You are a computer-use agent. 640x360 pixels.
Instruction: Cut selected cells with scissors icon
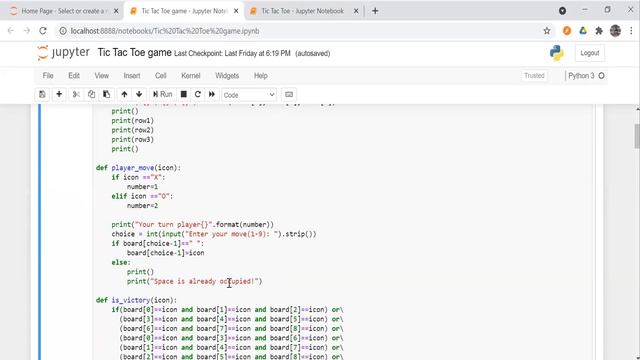click(x=76, y=94)
